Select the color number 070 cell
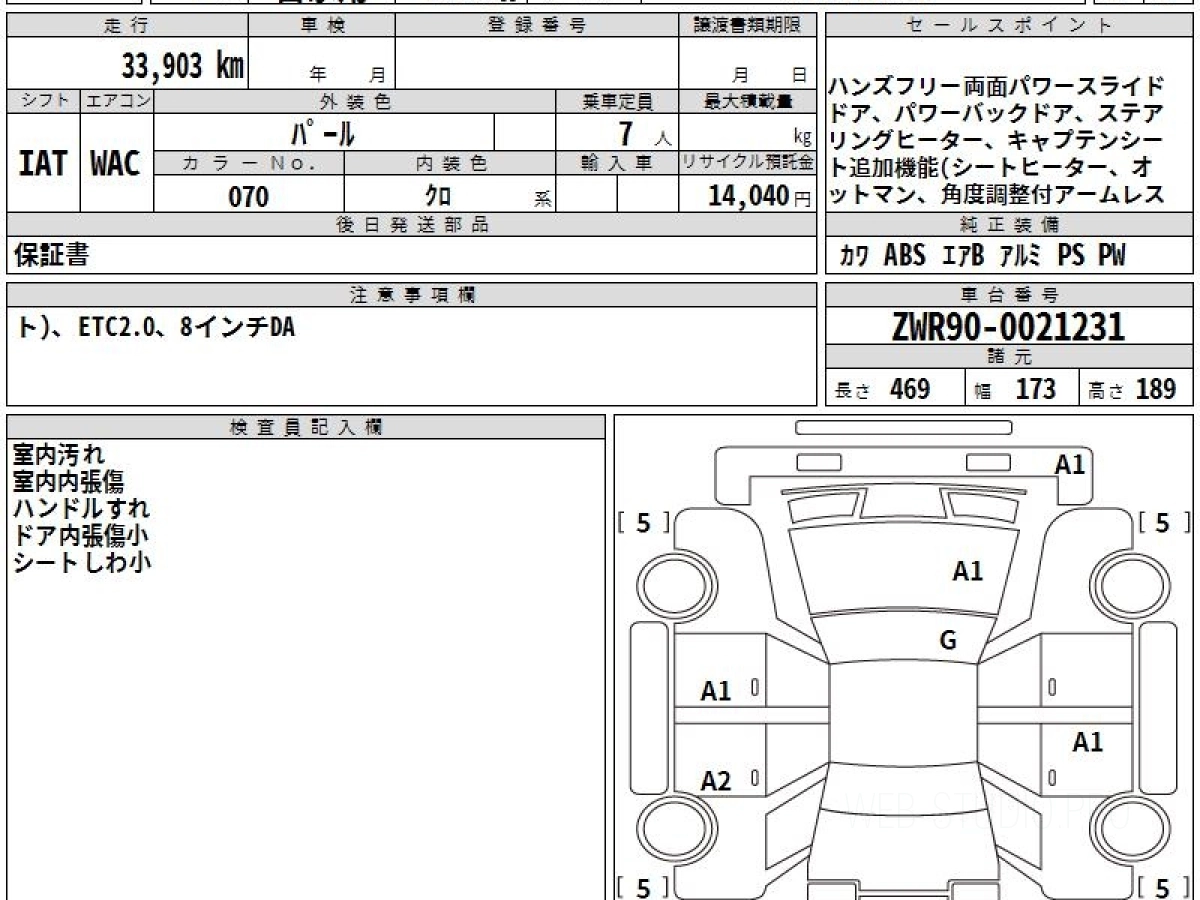Image resolution: width=1200 pixels, height=900 pixels. (249, 196)
